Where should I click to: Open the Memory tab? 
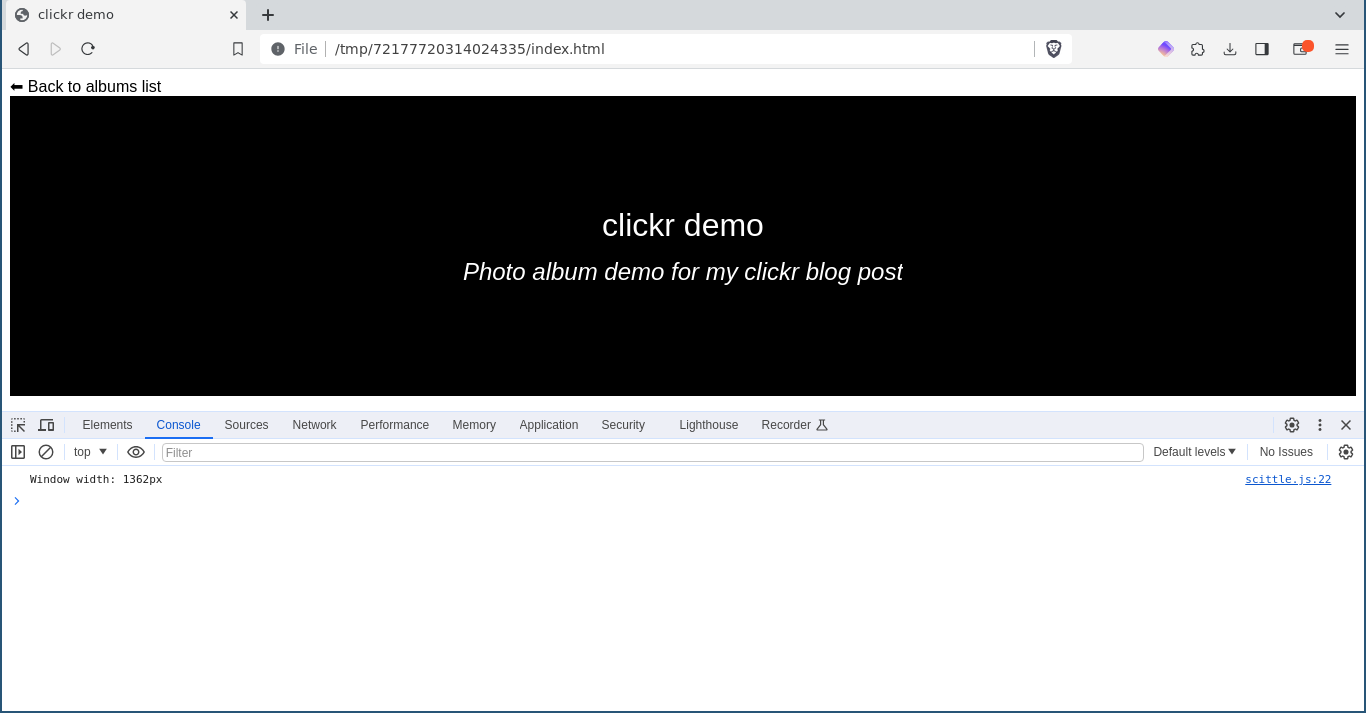tap(474, 425)
